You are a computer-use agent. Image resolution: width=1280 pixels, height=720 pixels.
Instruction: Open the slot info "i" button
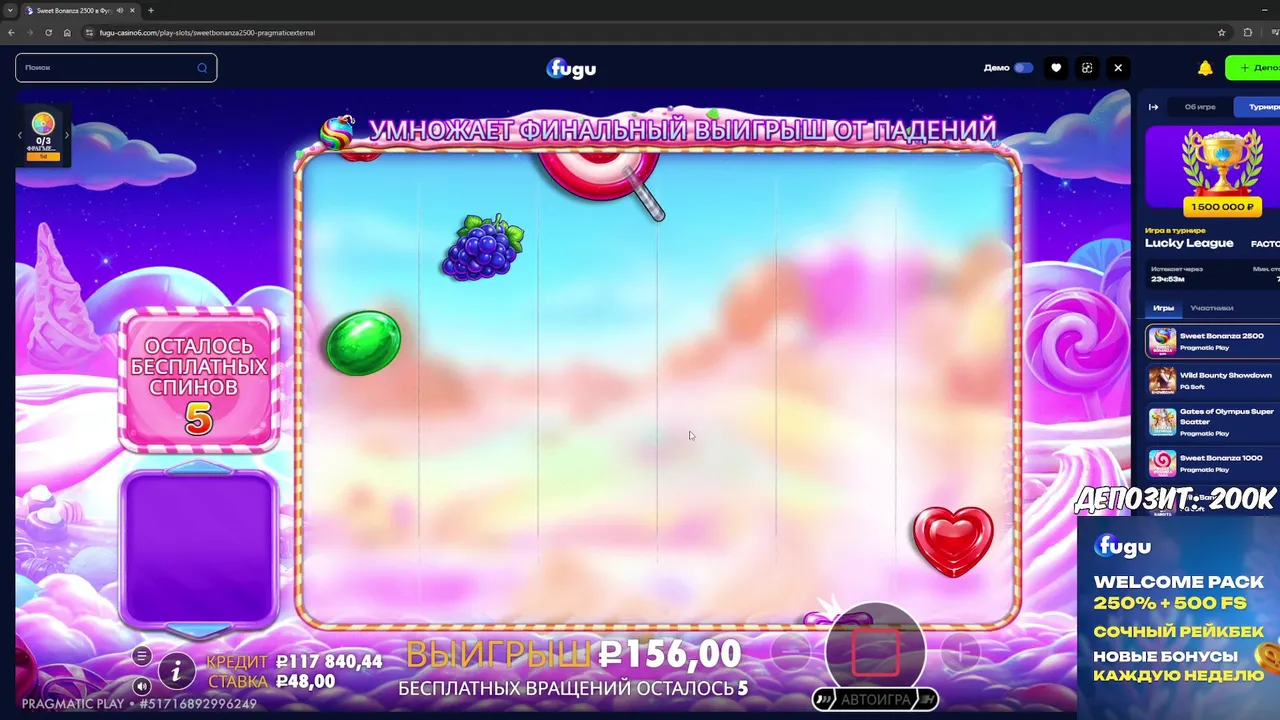pyautogui.click(x=177, y=672)
